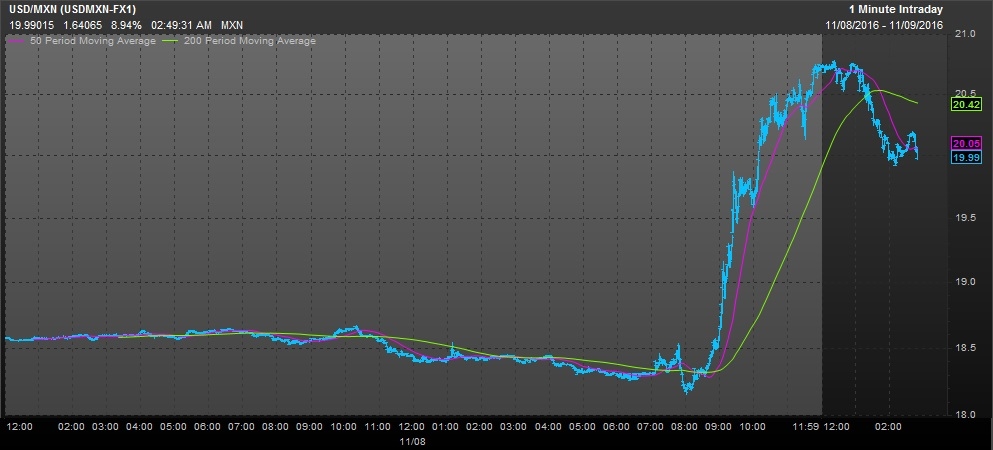993x450 pixels.
Task: Click the green 20.42 price tag
Action: pos(965,103)
